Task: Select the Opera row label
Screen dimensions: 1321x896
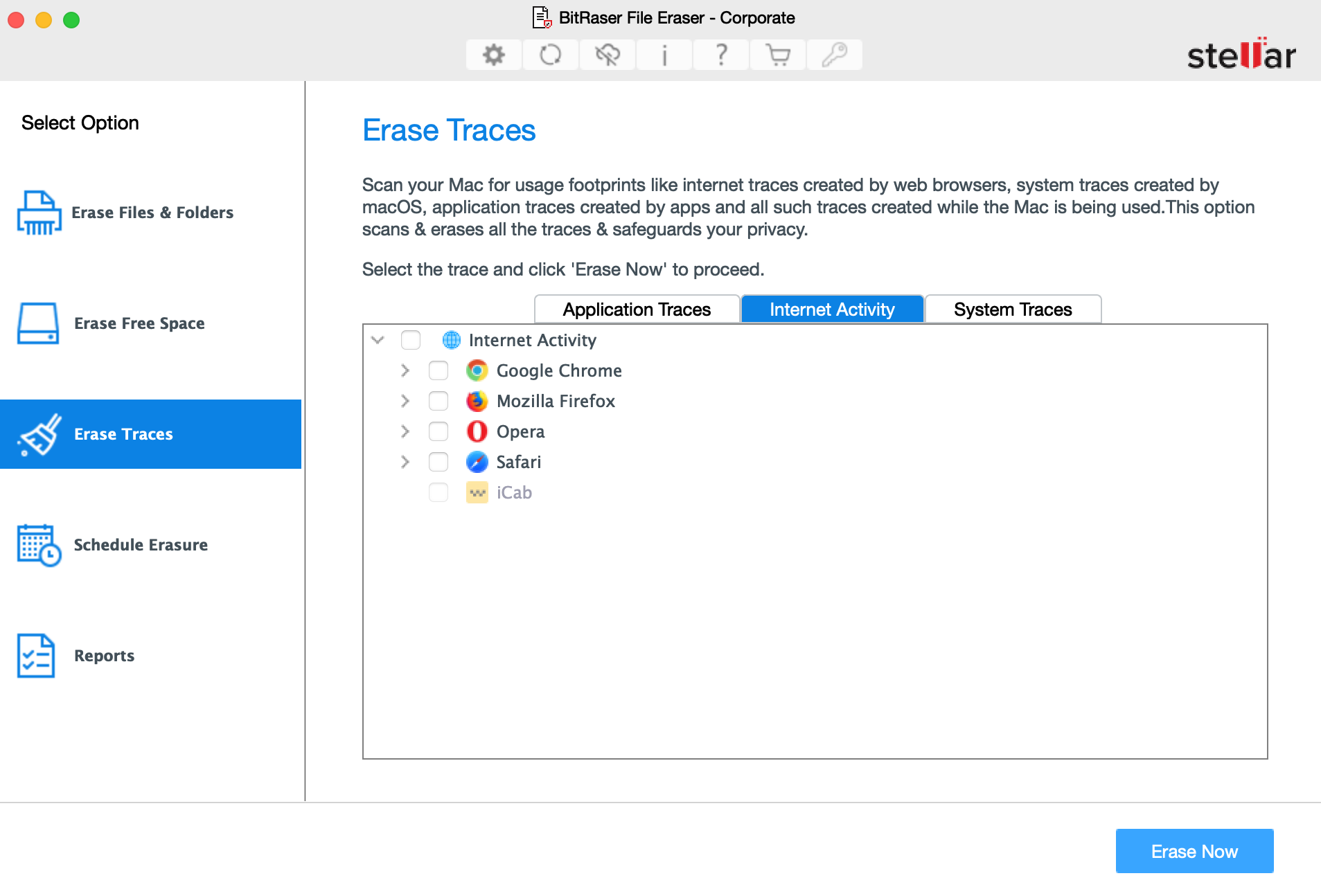Action: (x=520, y=431)
